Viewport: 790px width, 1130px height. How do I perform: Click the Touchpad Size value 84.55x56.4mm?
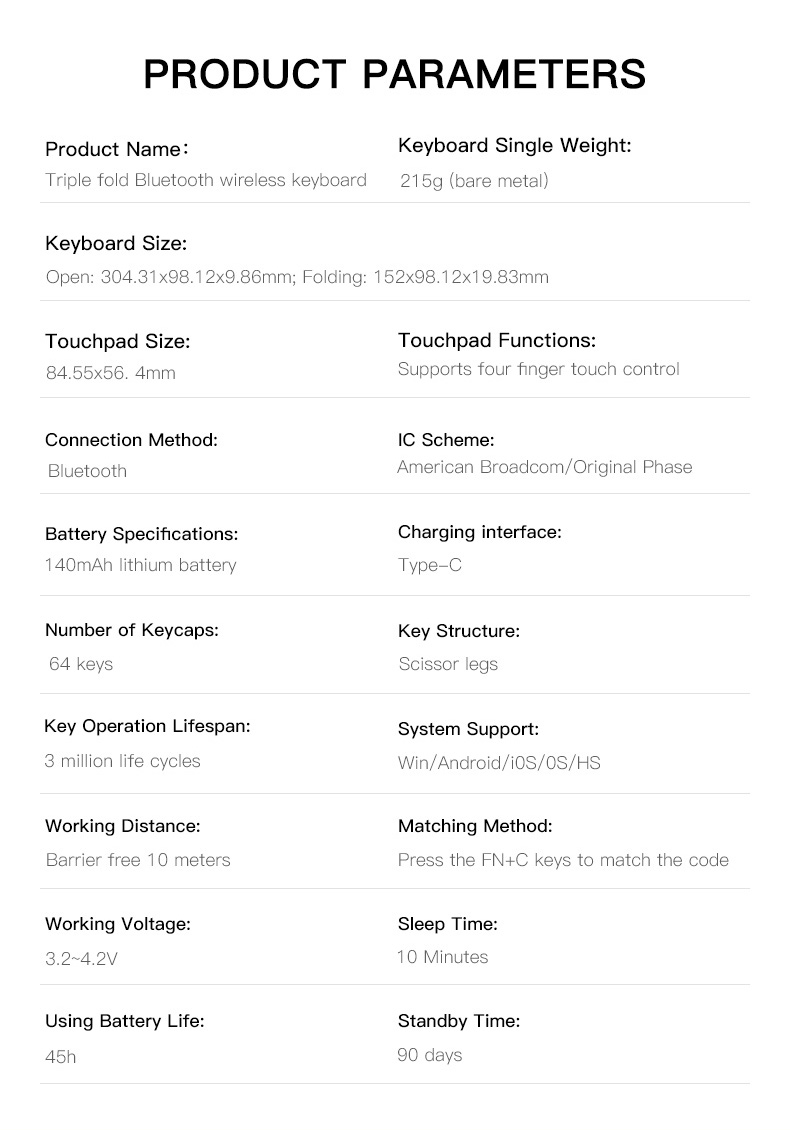110,373
